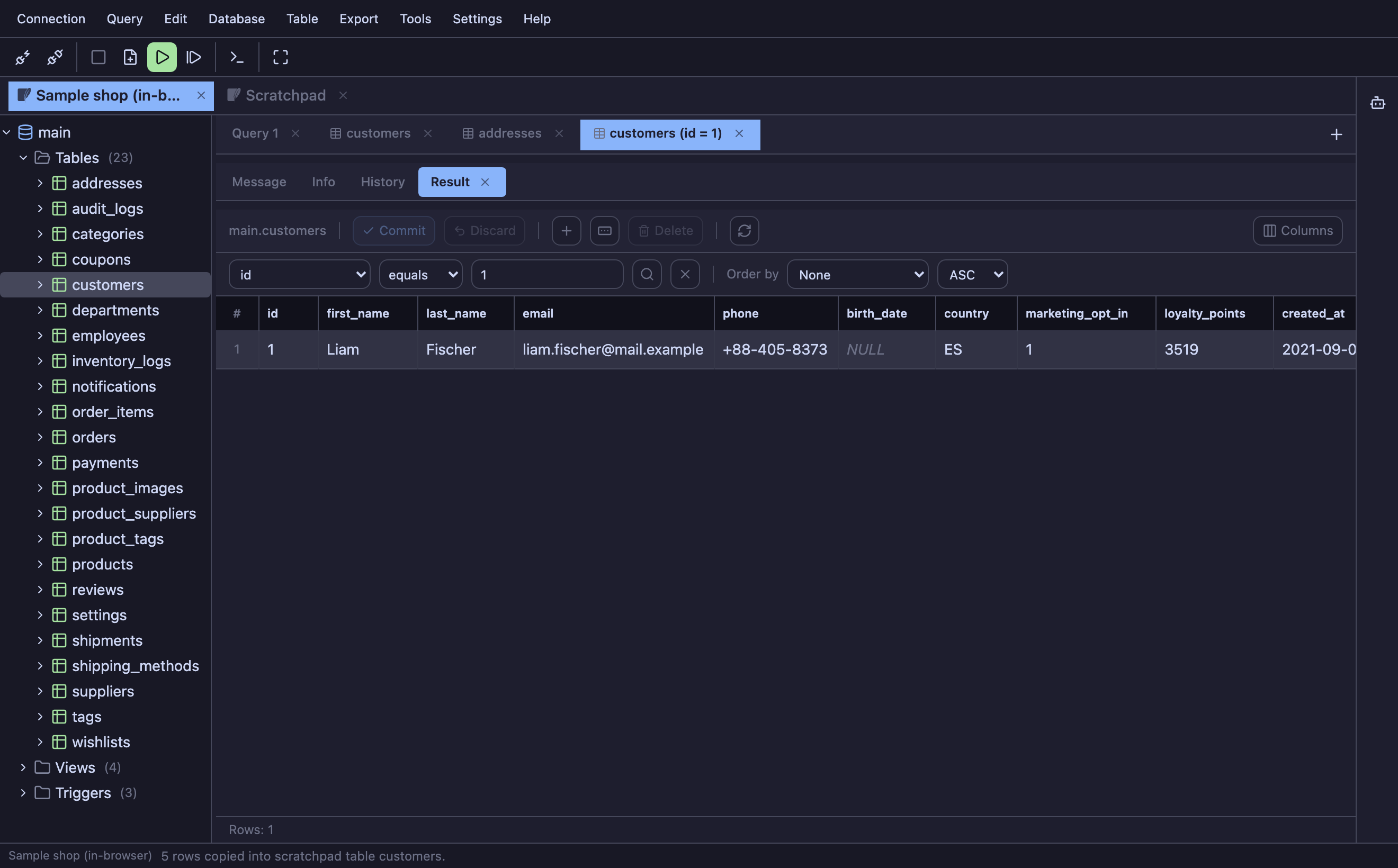Open the AI assistant robot icon
The width and height of the screenshot is (1398, 868).
tap(1377, 103)
